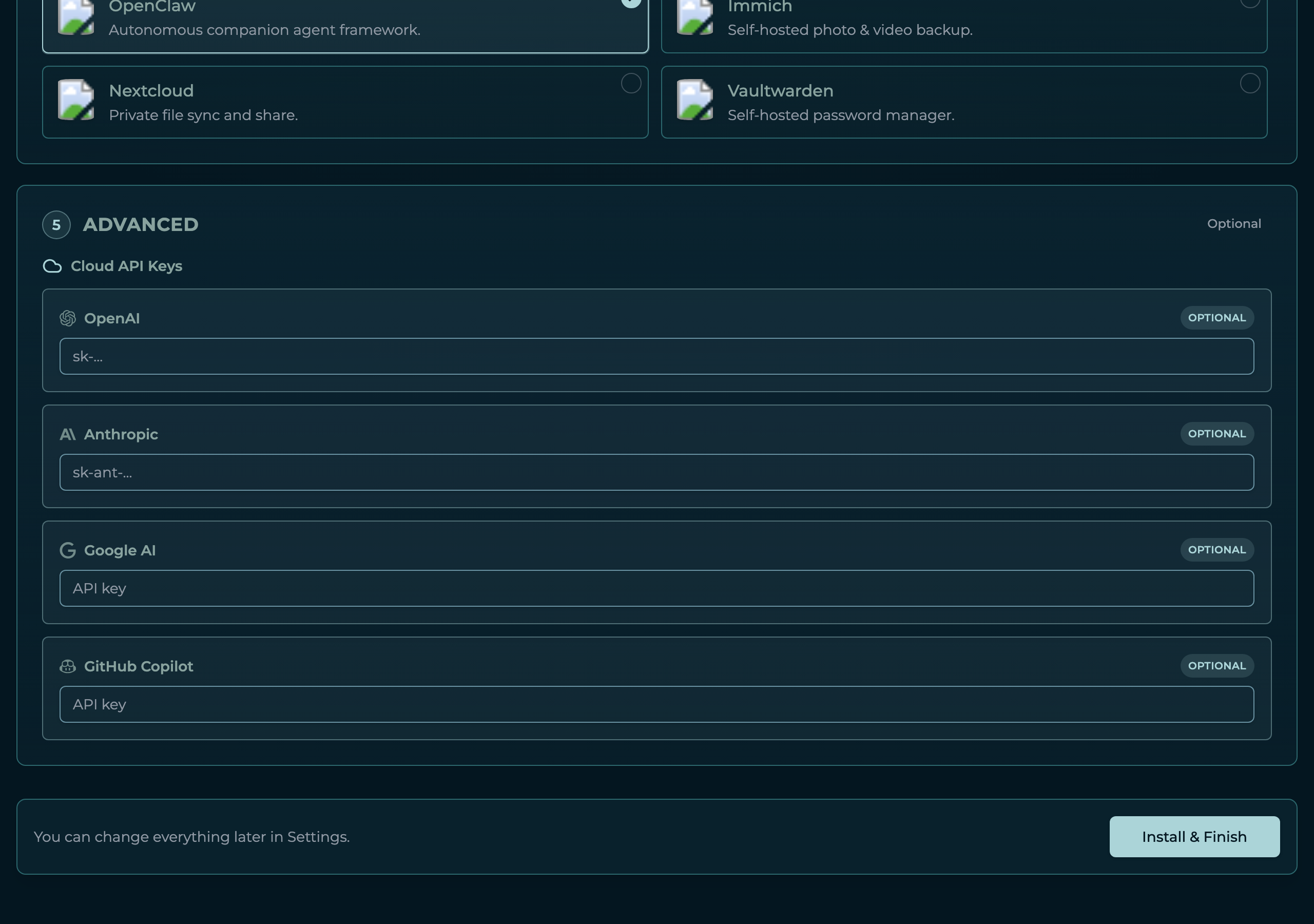Focus the Anthropic sk-ant-... key field

click(x=656, y=472)
